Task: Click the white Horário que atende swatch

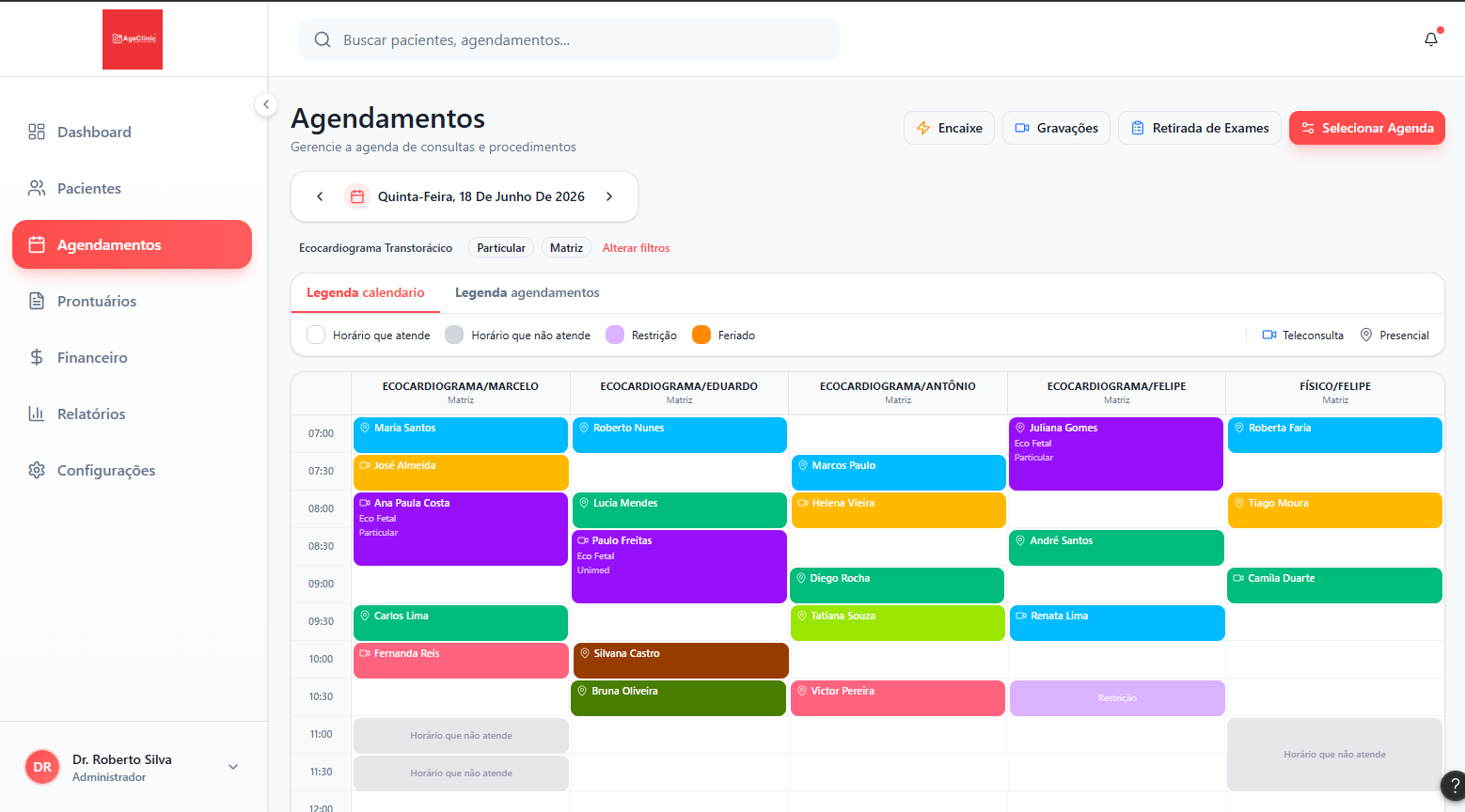Action: coord(316,335)
